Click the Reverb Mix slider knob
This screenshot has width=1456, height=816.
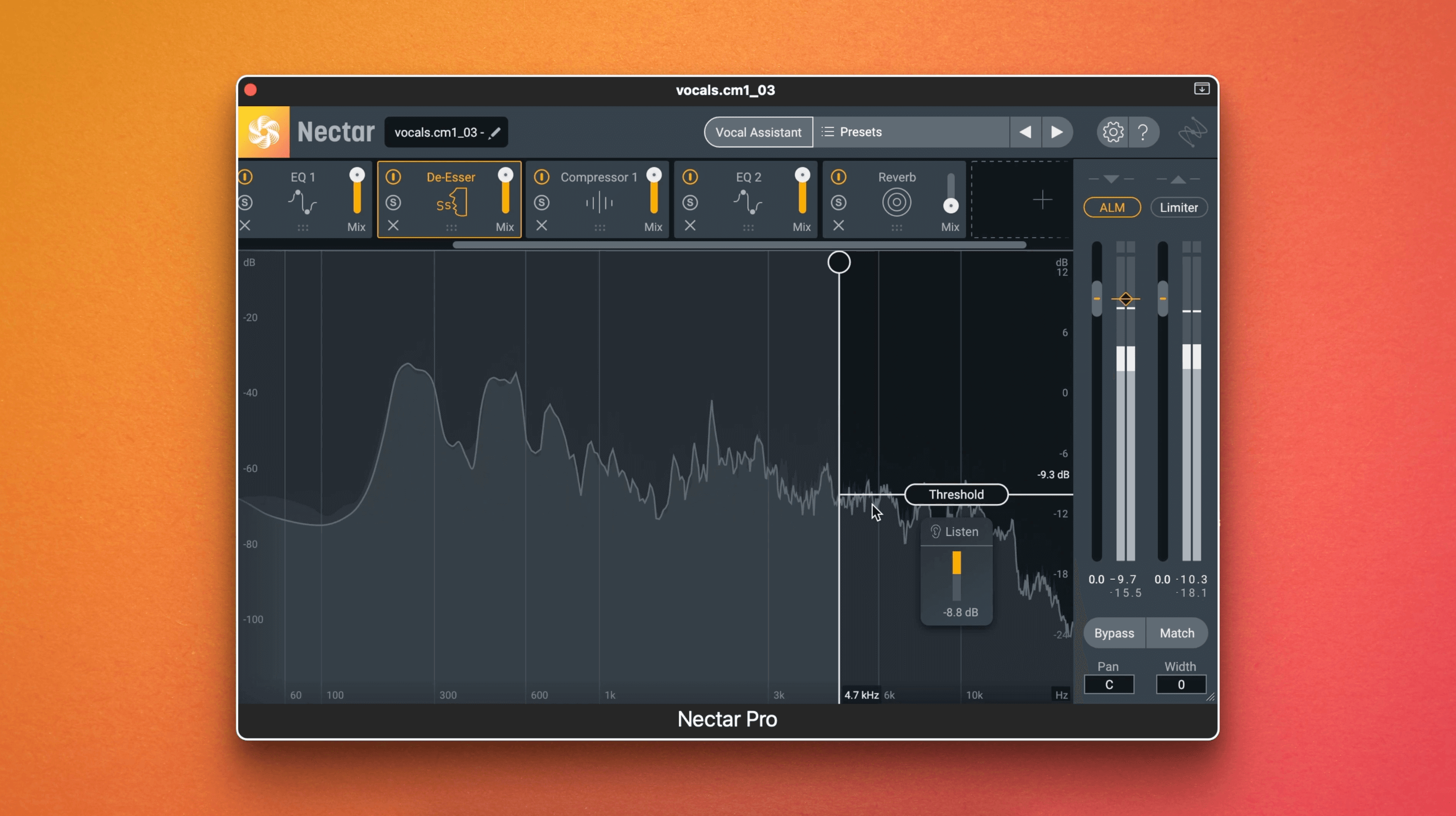point(951,206)
